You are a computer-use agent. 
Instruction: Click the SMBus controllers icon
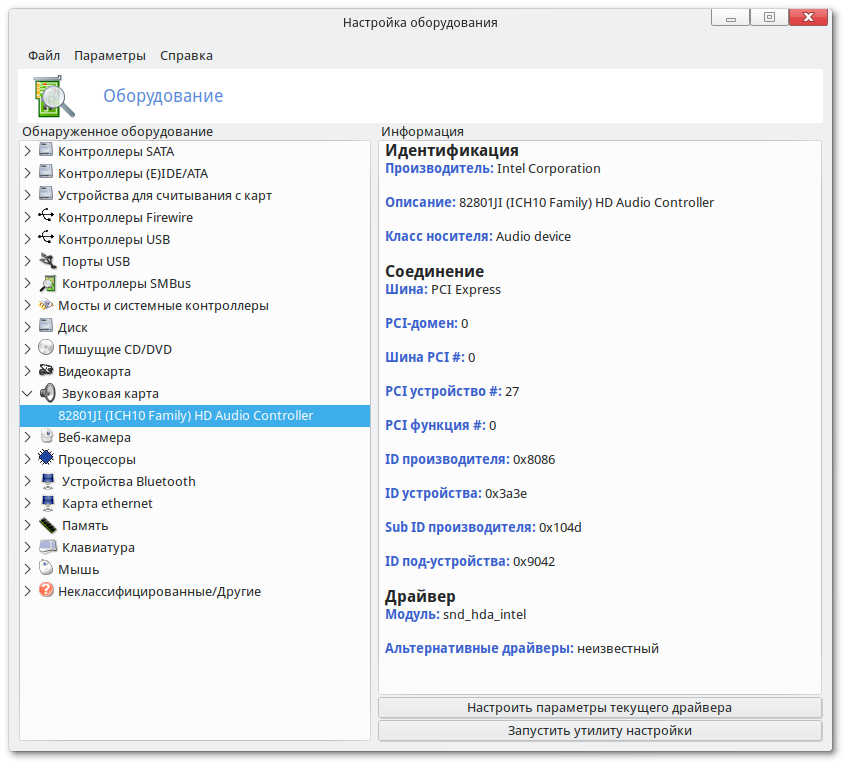tap(48, 283)
